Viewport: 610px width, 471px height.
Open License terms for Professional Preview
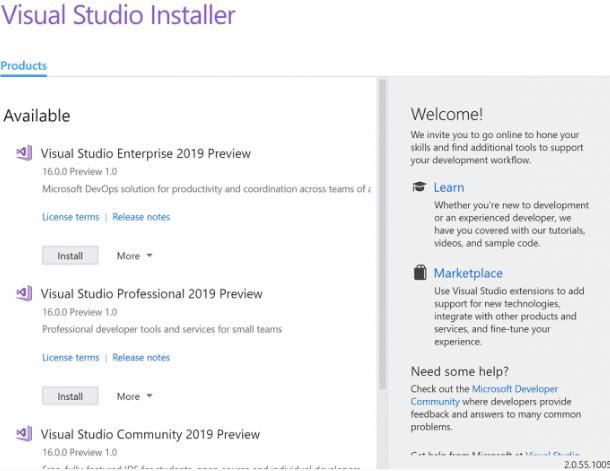tap(70, 357)
